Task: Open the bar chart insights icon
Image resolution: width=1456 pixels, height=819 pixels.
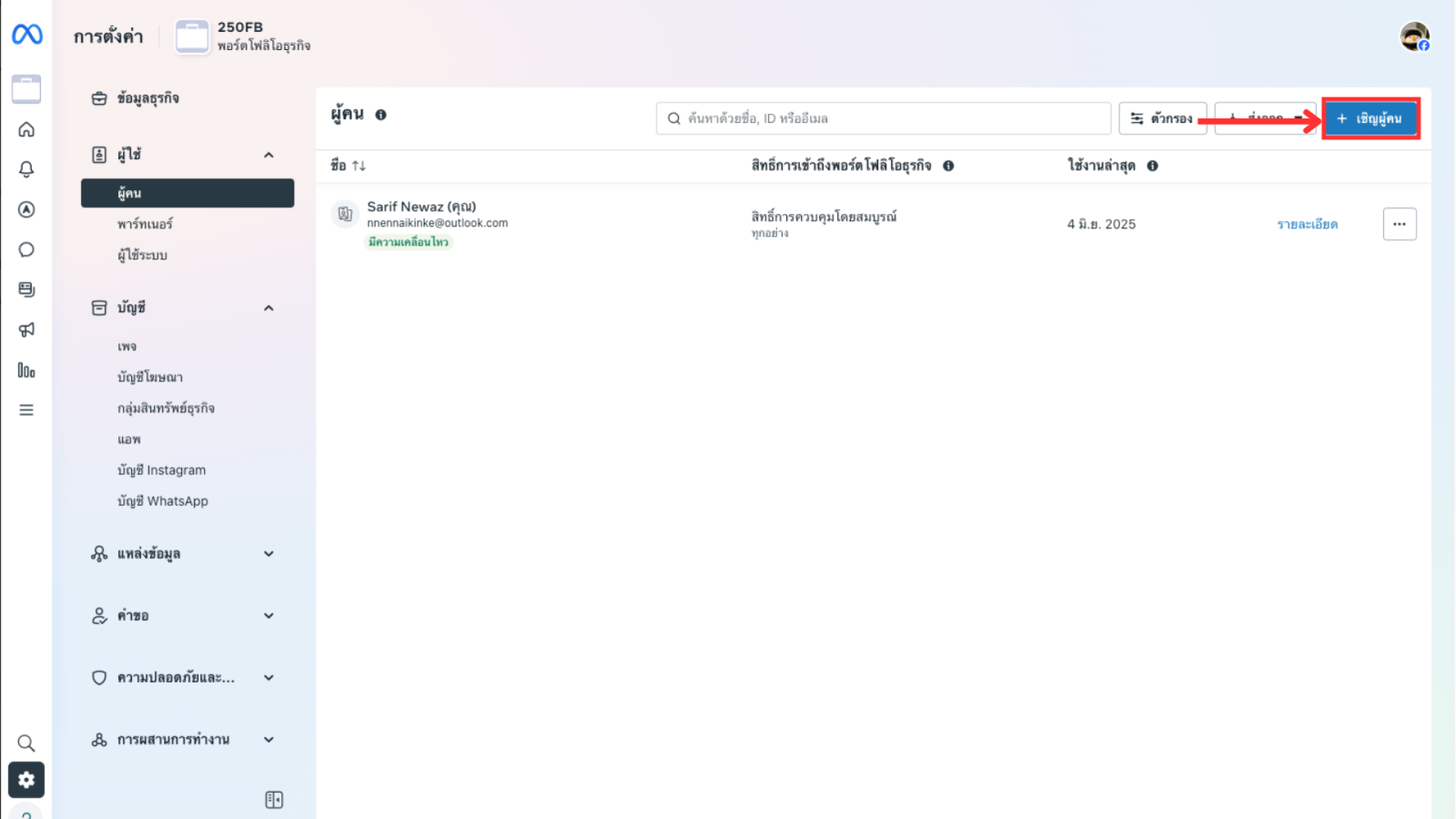Action: point(26,370)
